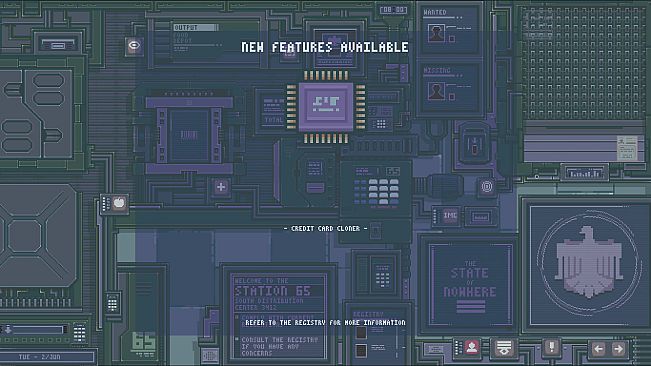Click the small label plate left of profile icon
The height and width of the screenshot is (366, 651).
[x=435, y=350]
